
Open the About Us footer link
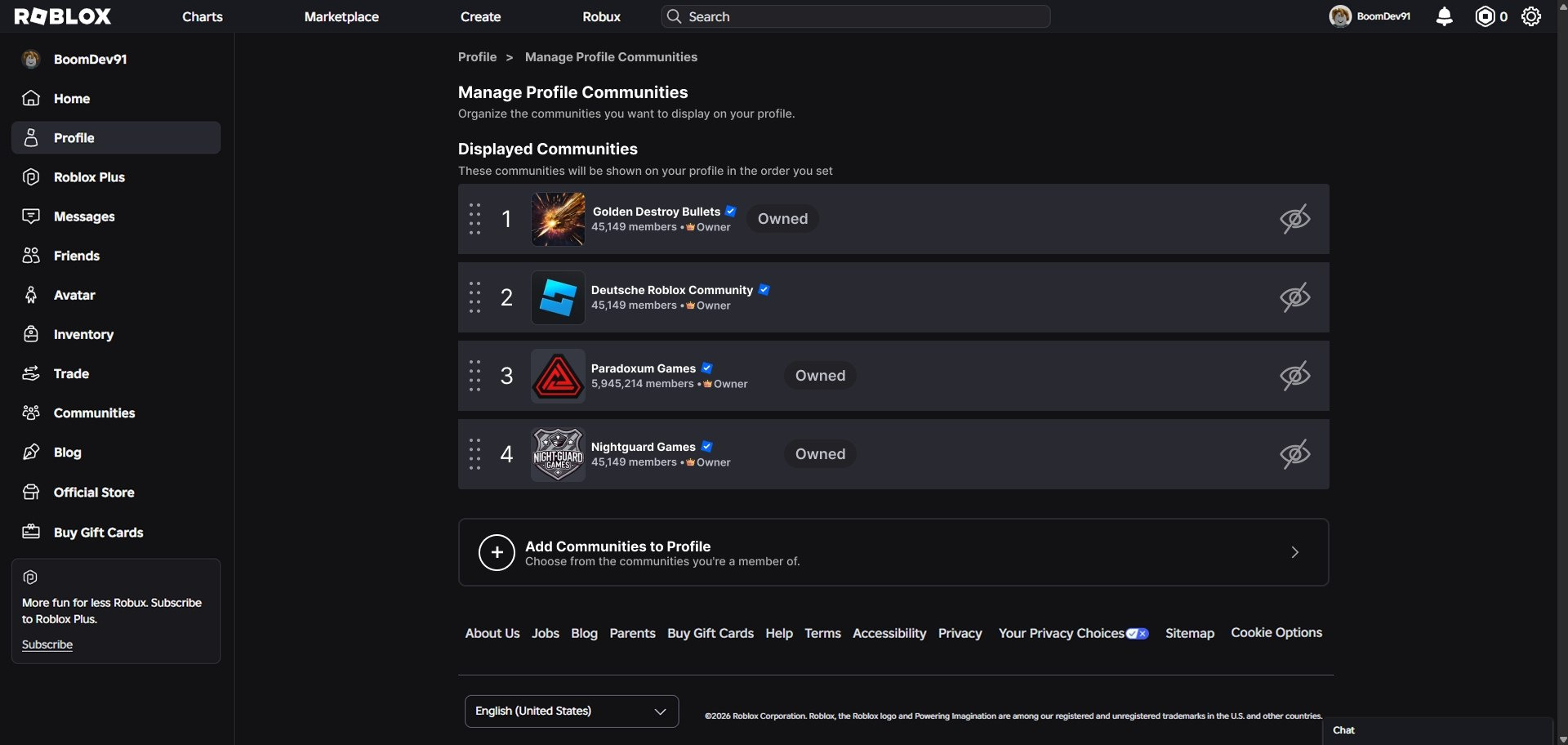coord(492,633)
